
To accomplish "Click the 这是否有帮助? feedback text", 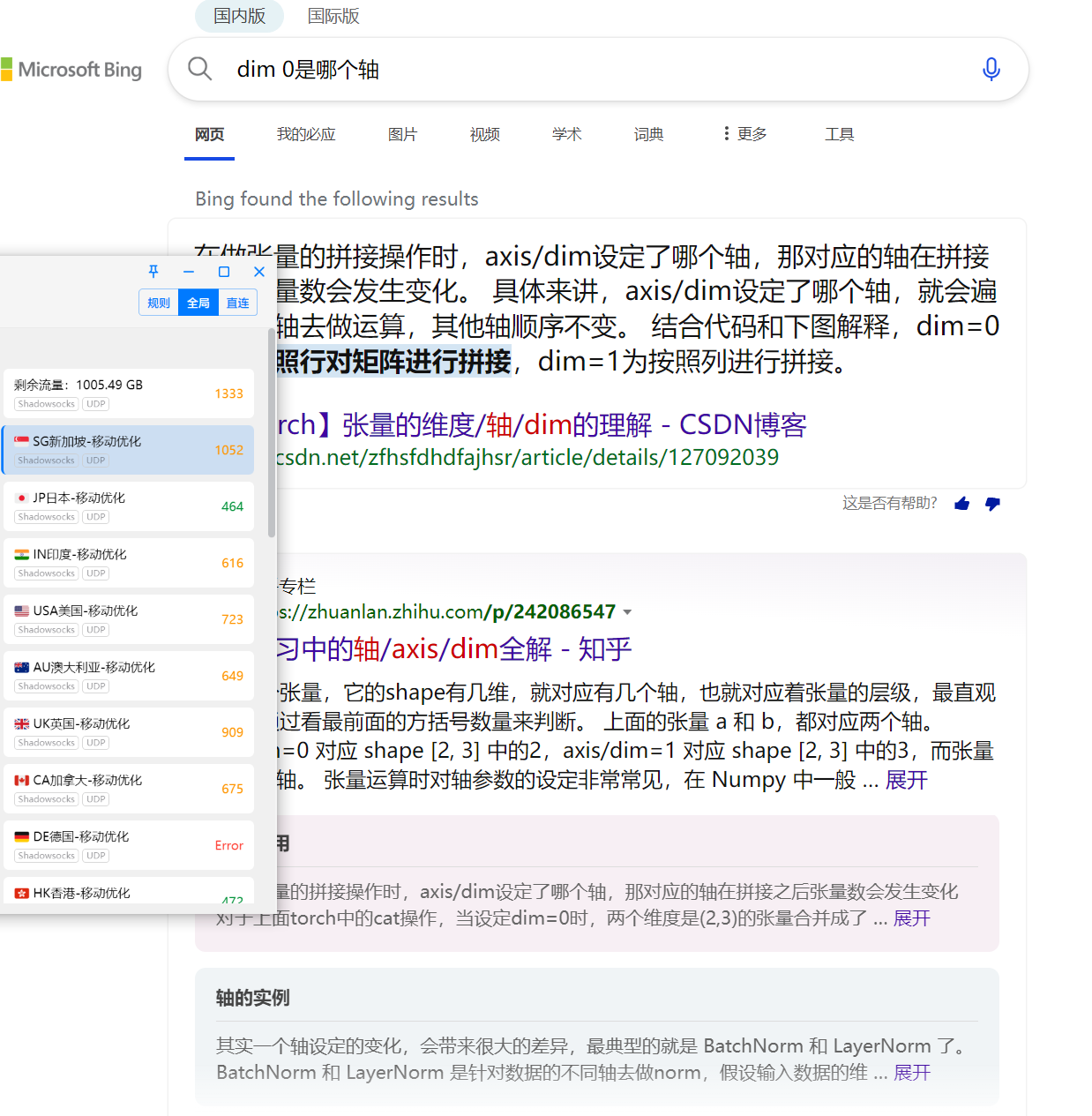I will tap(889, 503).
